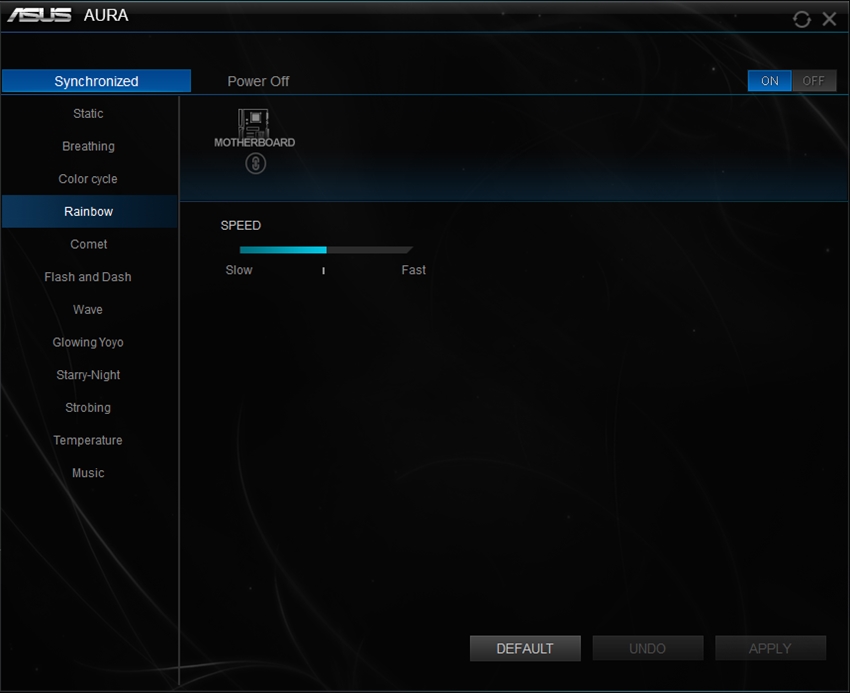This screenshot has height=693, width=850.
Task: Toggle the sync link icon under Motherboard
Action: click(x=256, y=163)
